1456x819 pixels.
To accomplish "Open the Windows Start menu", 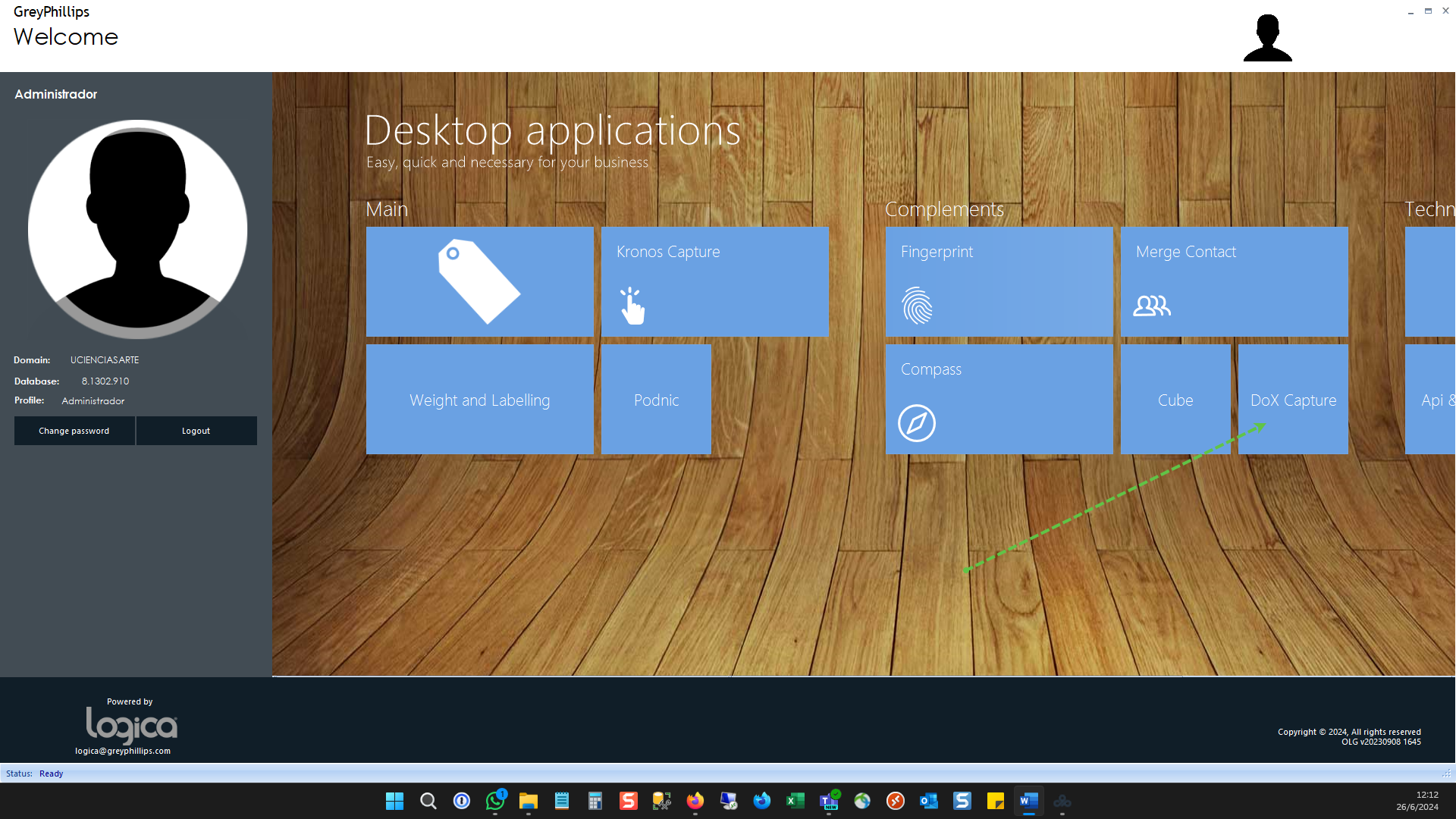I will coord(394,801).
